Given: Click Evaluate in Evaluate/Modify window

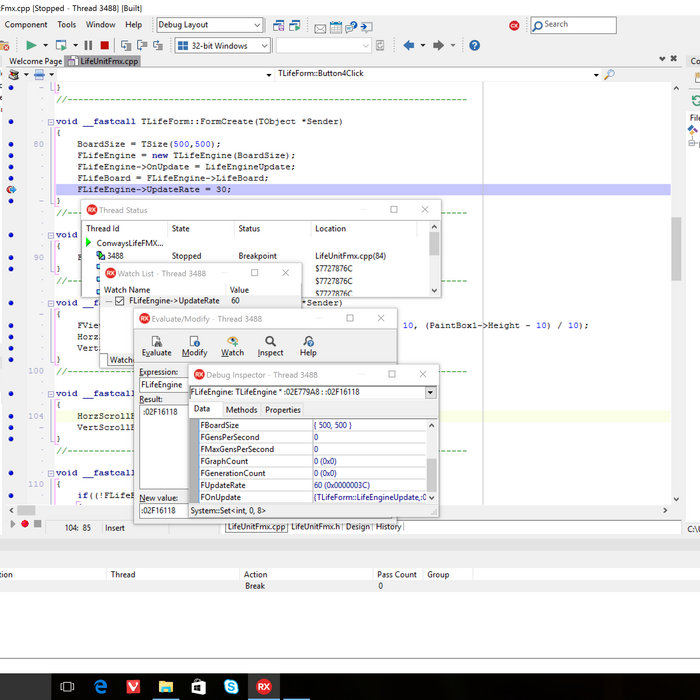Looking at the screenshot, I should tap(157, 346).
